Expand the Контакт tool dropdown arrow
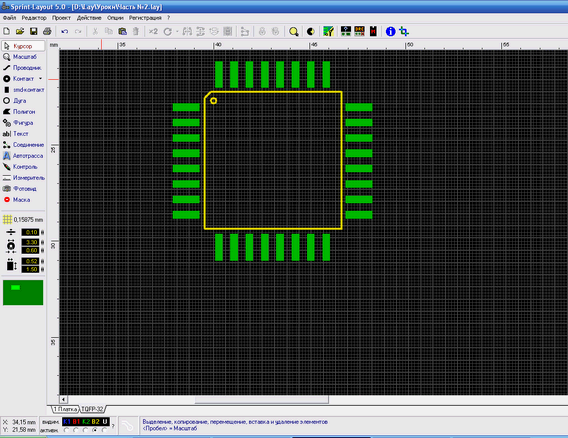 pyautogui.click(x=41, y=78)
